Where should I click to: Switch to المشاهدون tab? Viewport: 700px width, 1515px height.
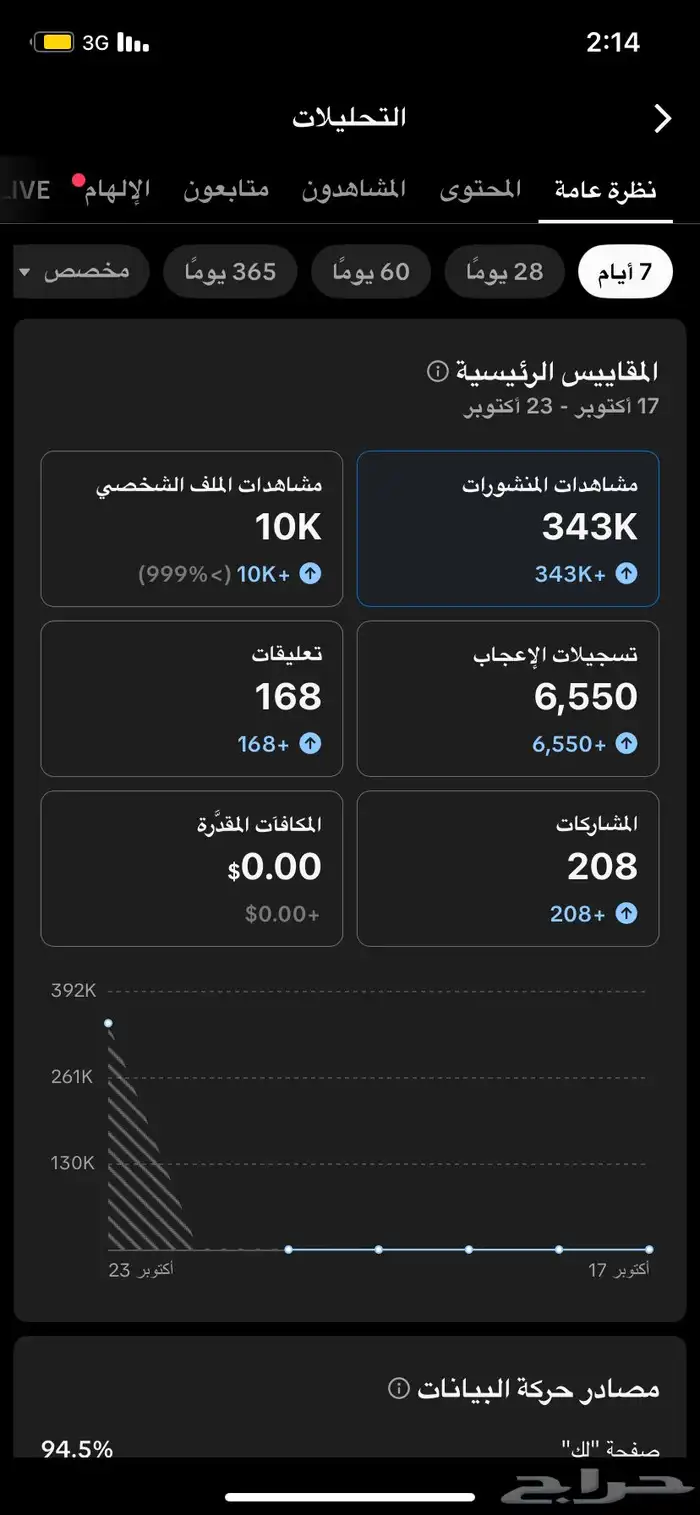pos(354,190)
